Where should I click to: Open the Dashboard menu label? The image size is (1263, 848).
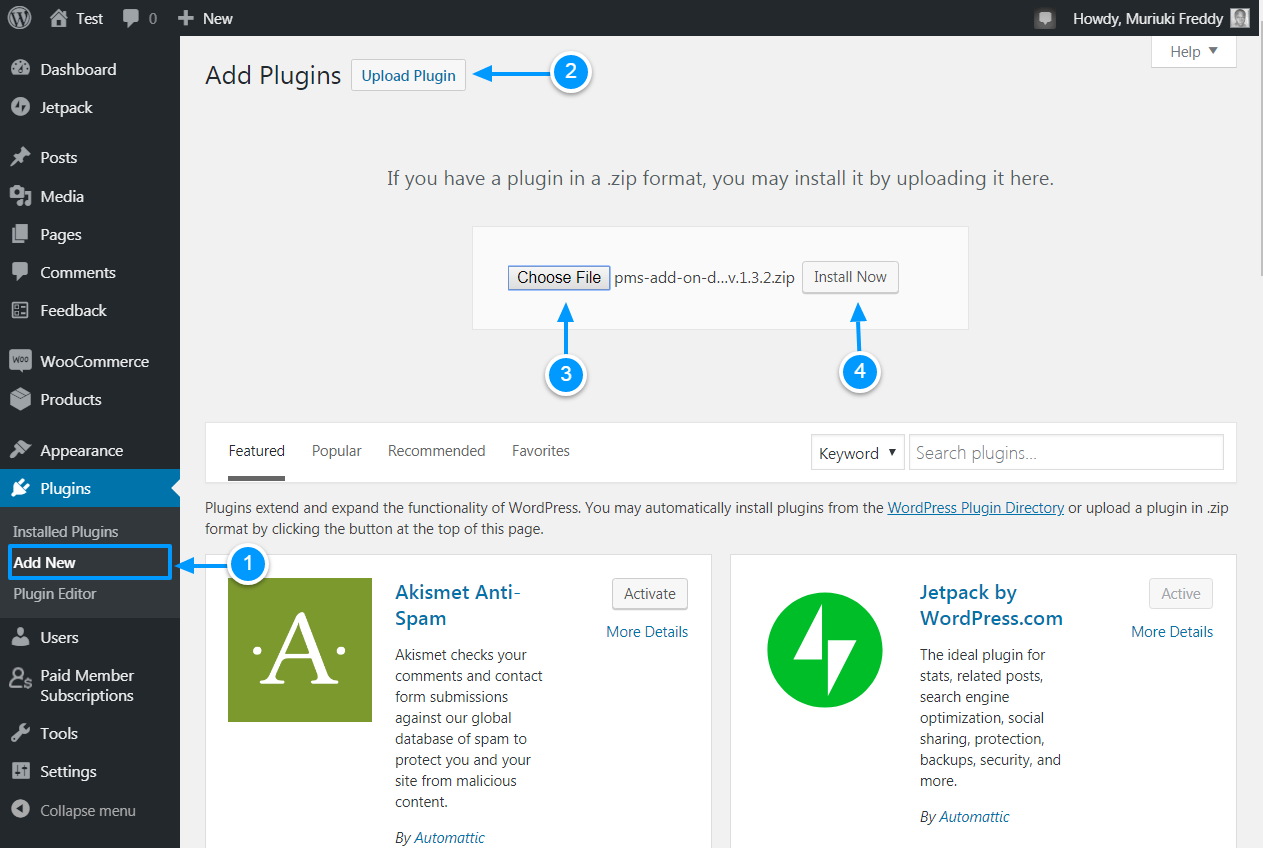[x=78, y=69]
